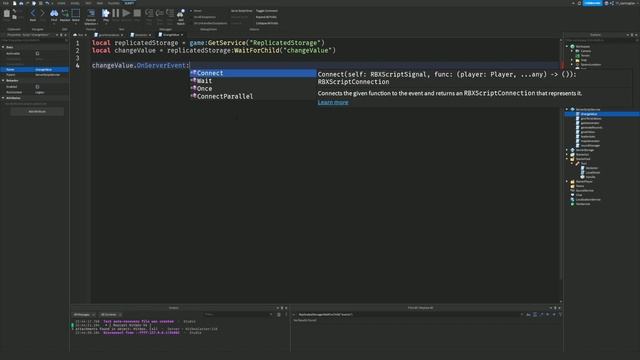This screenshot has height=360, width=640.
Task: Select the changeValue script editor tab
Action: (171, 35)
